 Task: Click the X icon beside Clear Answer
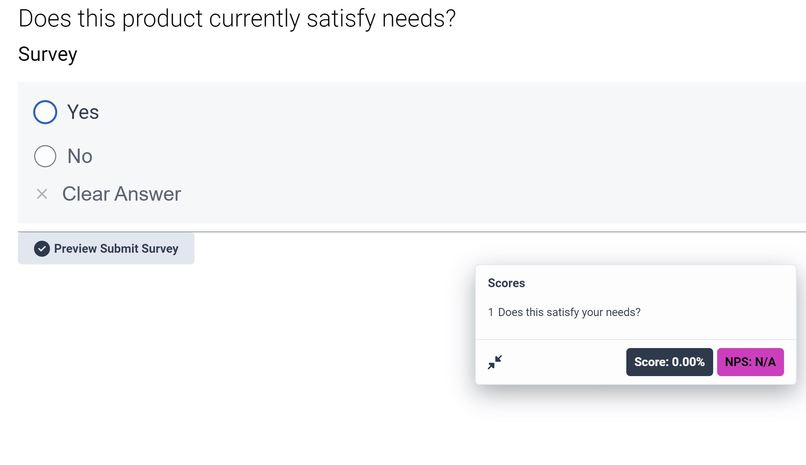(x=42, y=194)
